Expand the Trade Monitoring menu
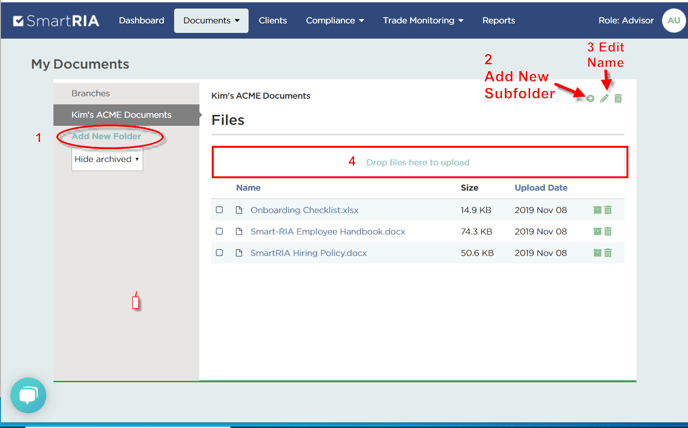 click(423, 21)
